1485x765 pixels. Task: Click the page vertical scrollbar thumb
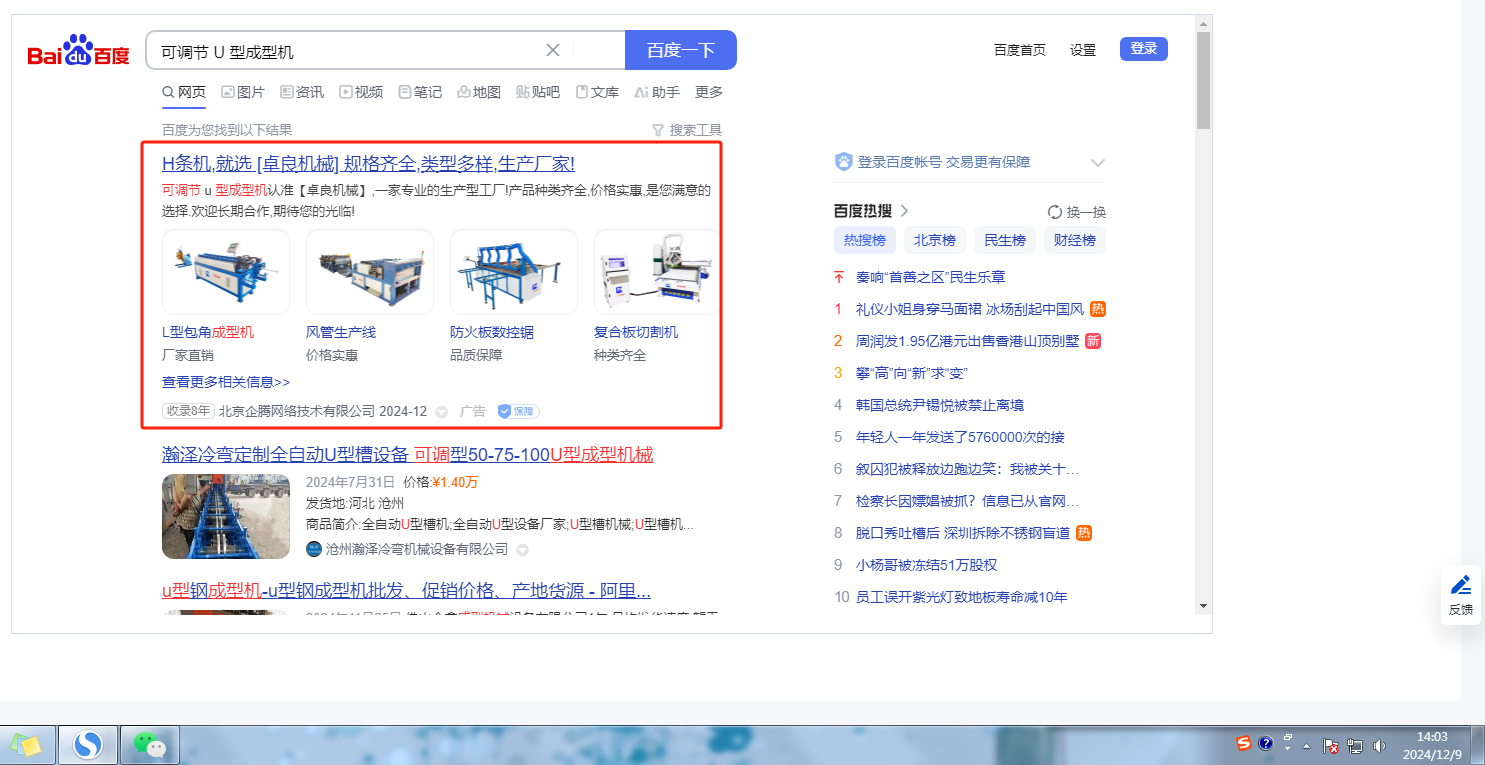coord(1203,80)
